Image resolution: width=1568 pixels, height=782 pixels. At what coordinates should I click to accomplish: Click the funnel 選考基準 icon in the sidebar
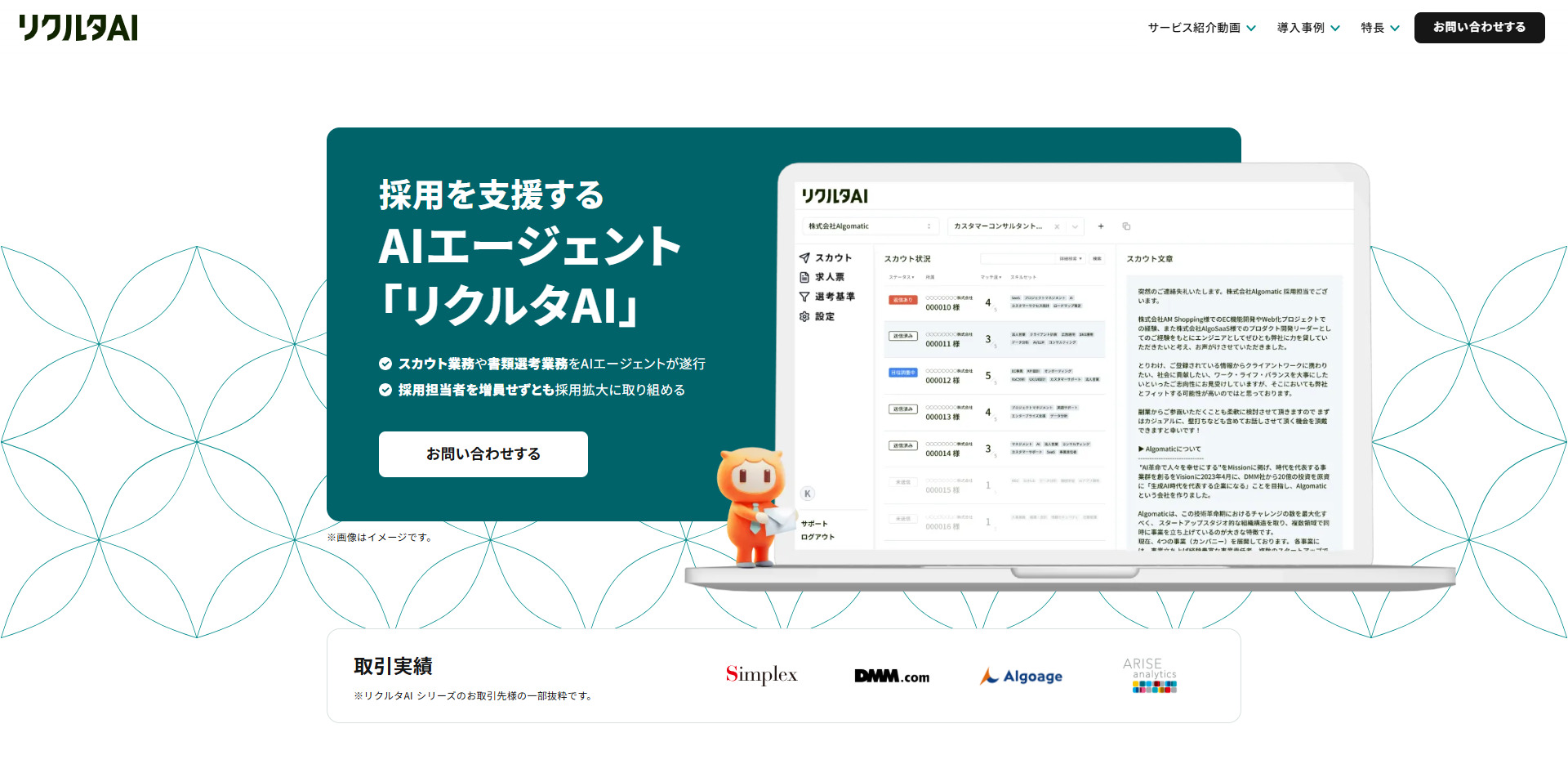point(804,297)
